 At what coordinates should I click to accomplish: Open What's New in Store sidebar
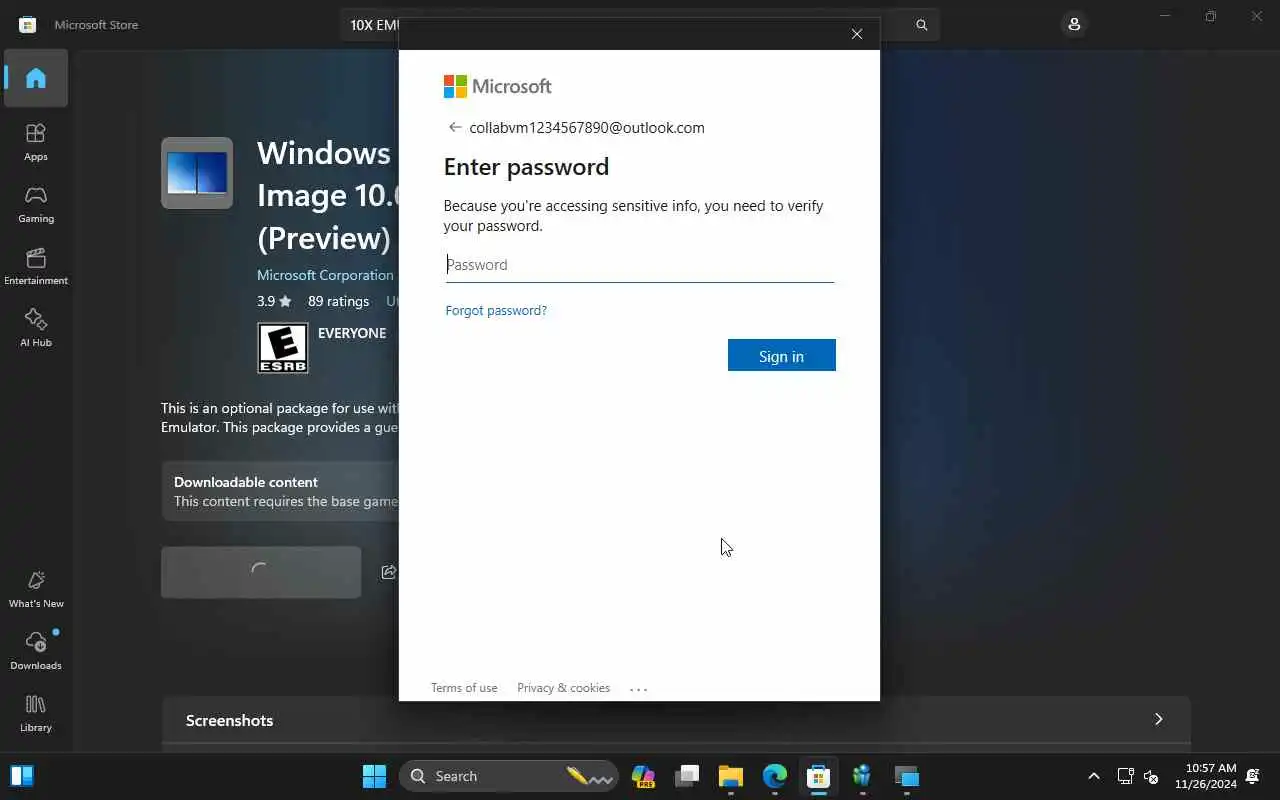36,589
